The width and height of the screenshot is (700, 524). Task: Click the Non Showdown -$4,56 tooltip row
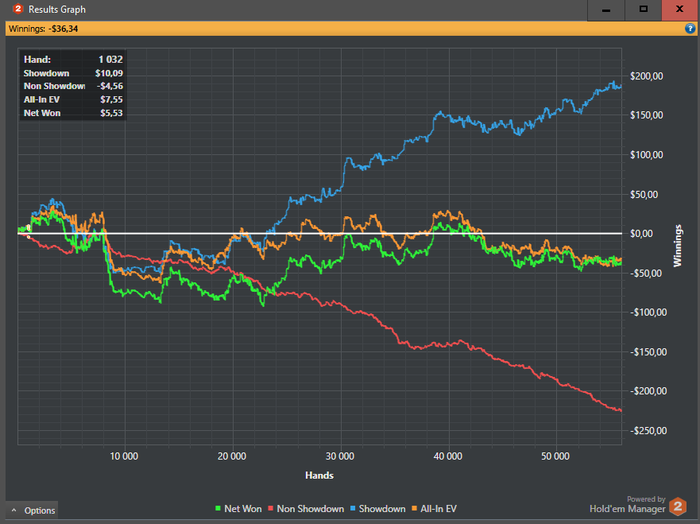pyautogui.click(x=73, y=86)
